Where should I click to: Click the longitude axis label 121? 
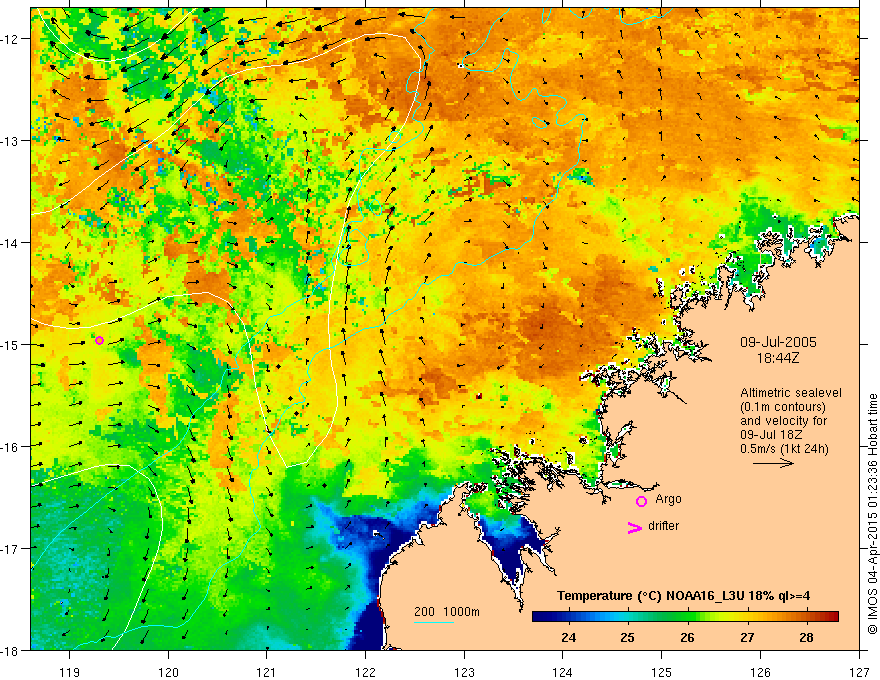point(266,672)
